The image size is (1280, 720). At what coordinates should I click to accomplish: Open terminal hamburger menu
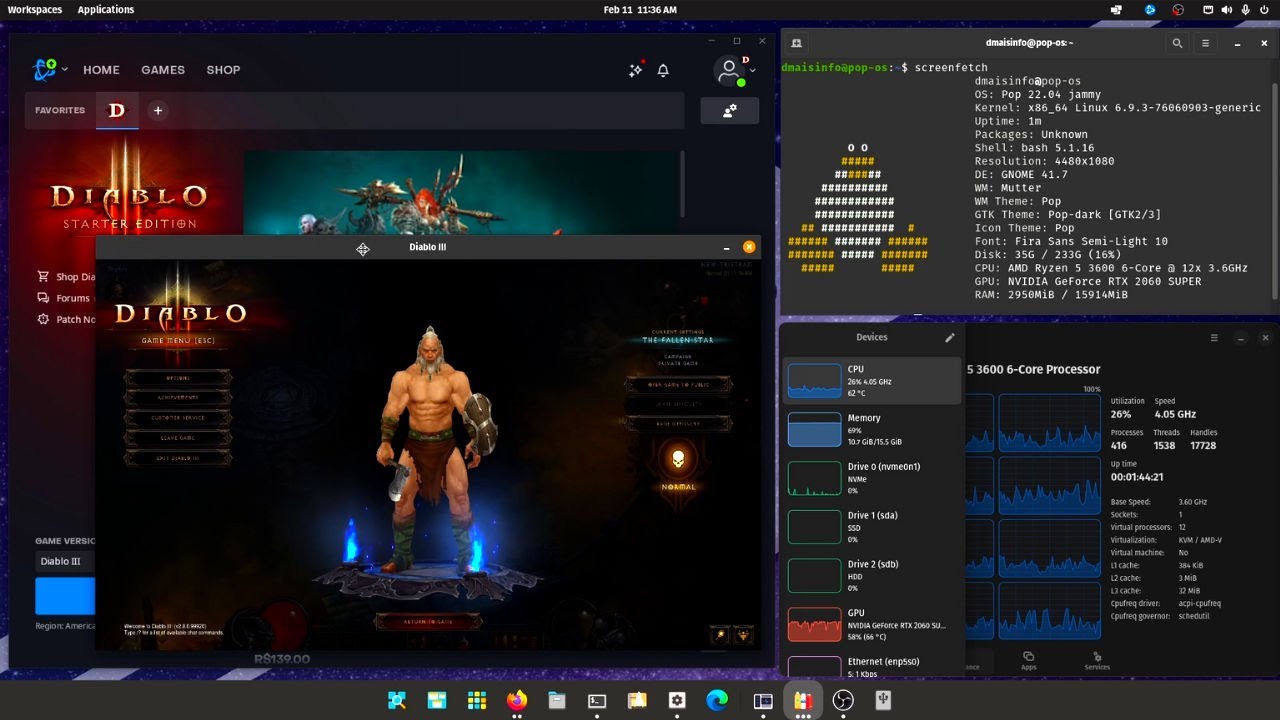click(x=1205, y=43)
